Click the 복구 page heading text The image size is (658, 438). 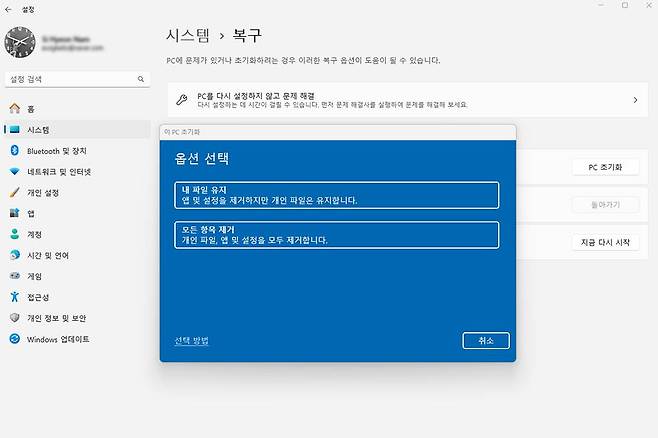tap(248, 35)
